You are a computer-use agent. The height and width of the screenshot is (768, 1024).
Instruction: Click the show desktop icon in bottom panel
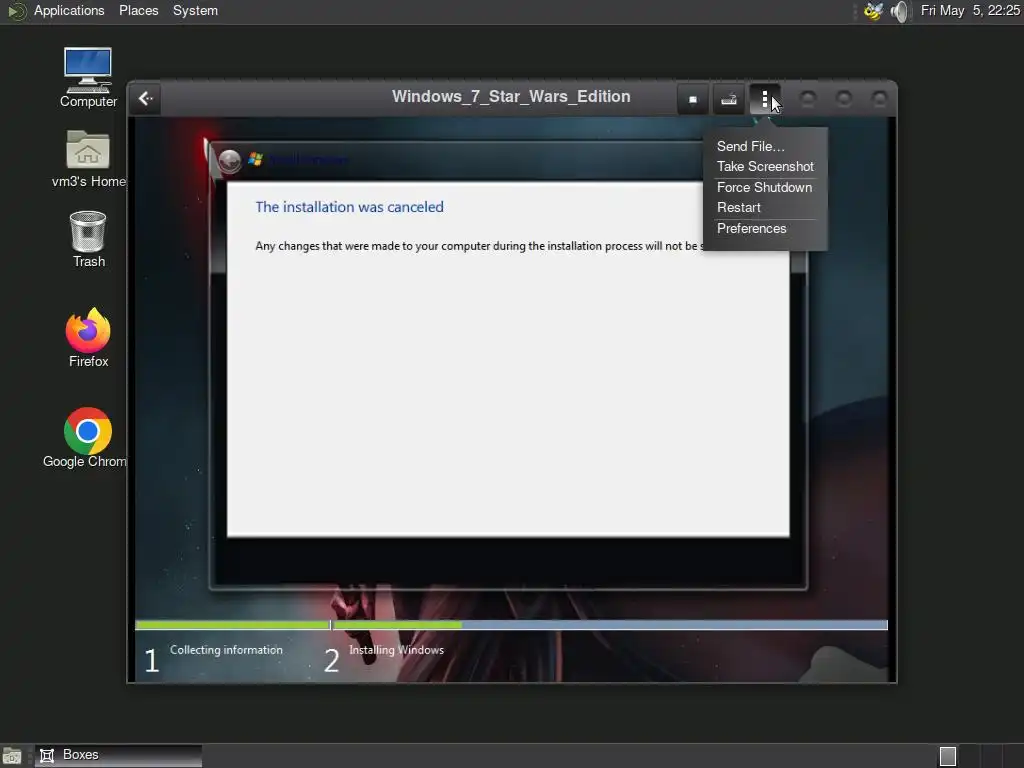[x=12, y=756]
